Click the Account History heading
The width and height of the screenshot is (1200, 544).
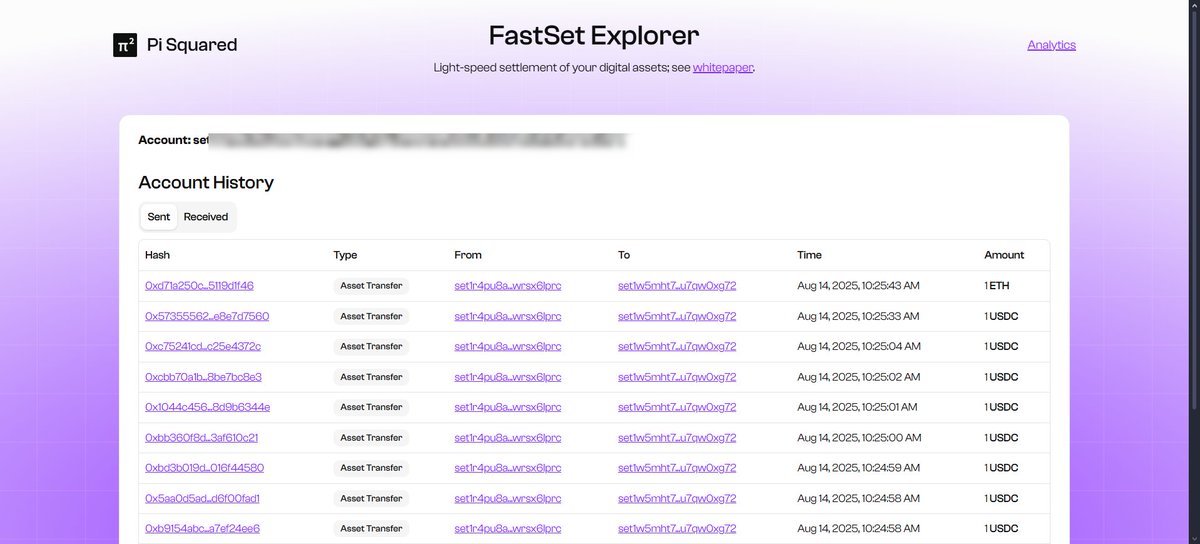(x=206, y=182)
